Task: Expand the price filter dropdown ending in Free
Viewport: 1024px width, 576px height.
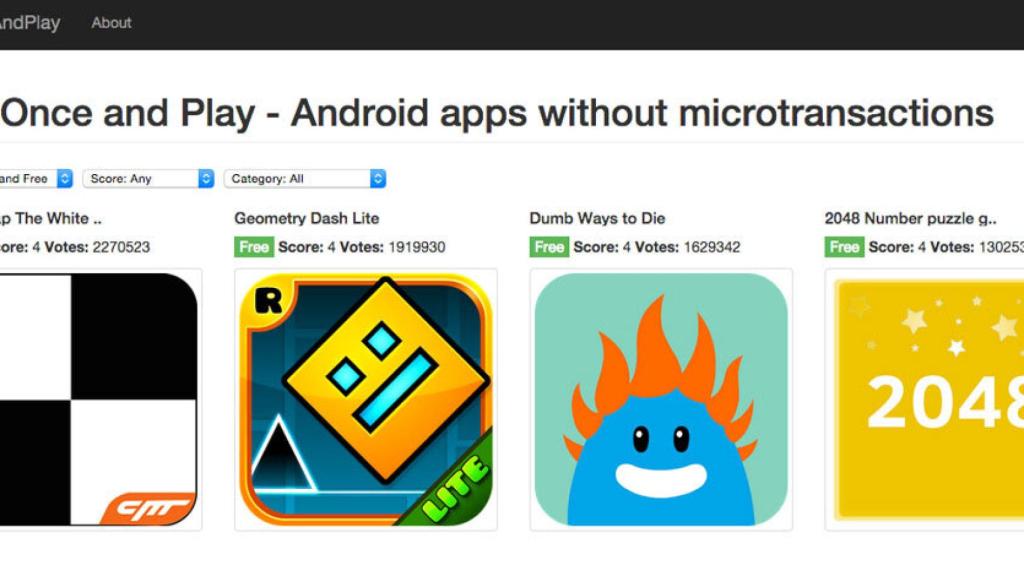Action: click(x=36, y=178)
